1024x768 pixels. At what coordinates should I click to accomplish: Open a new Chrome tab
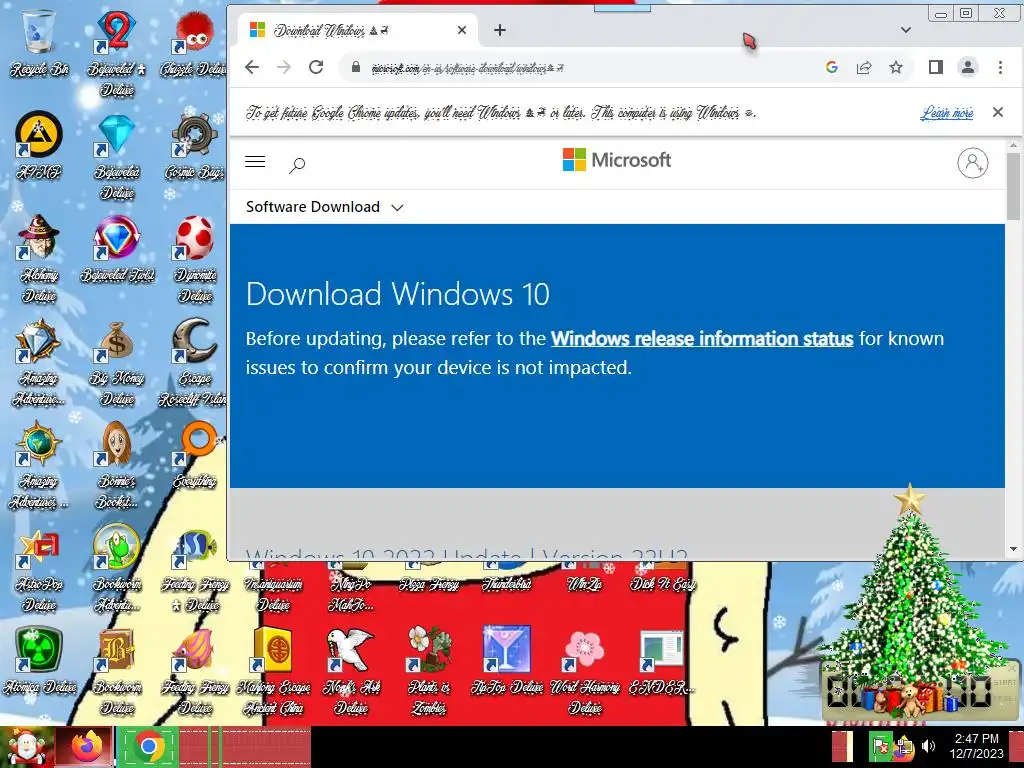(500, 30)
